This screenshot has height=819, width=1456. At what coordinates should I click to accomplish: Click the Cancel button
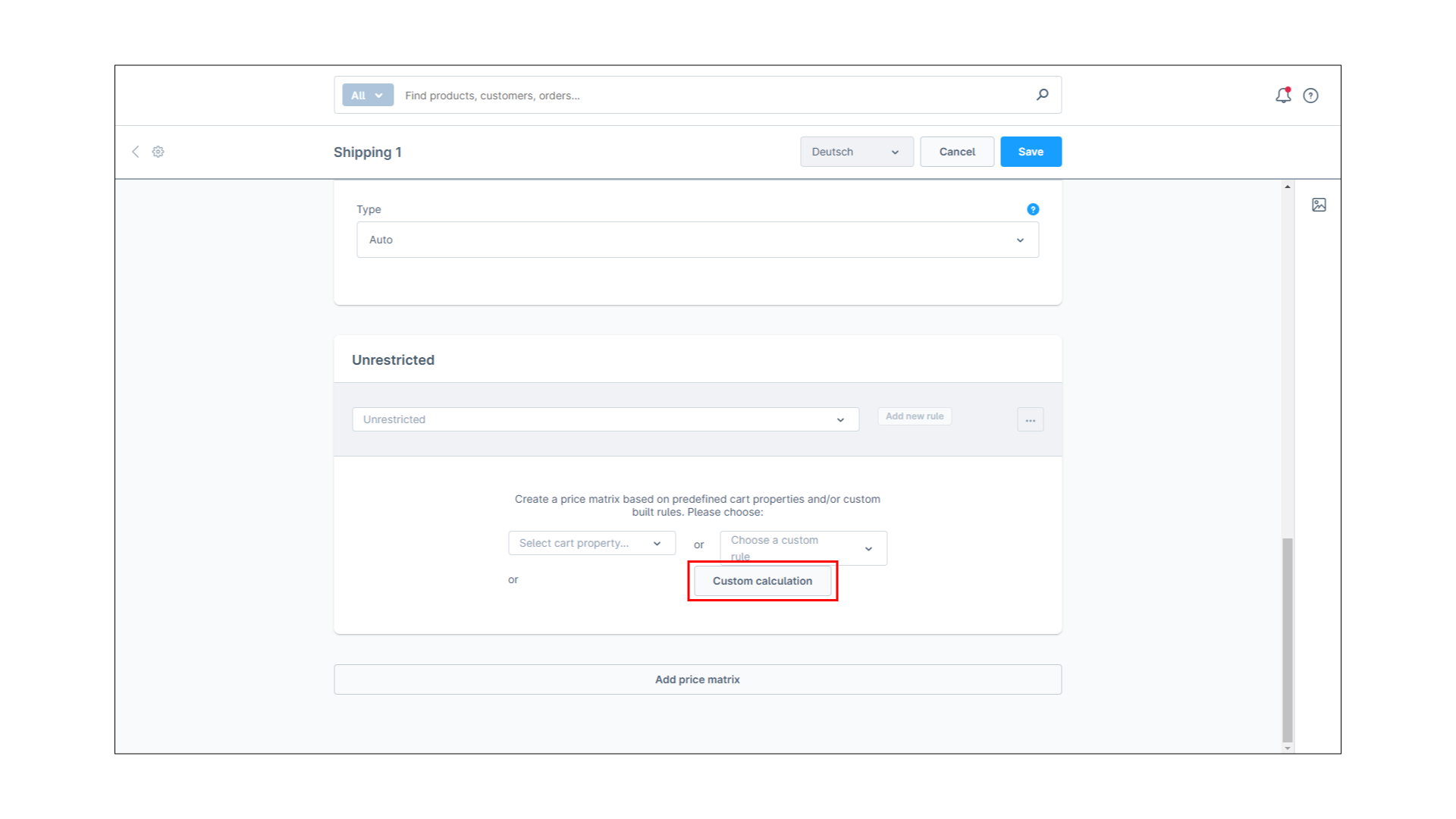point(957,151)
